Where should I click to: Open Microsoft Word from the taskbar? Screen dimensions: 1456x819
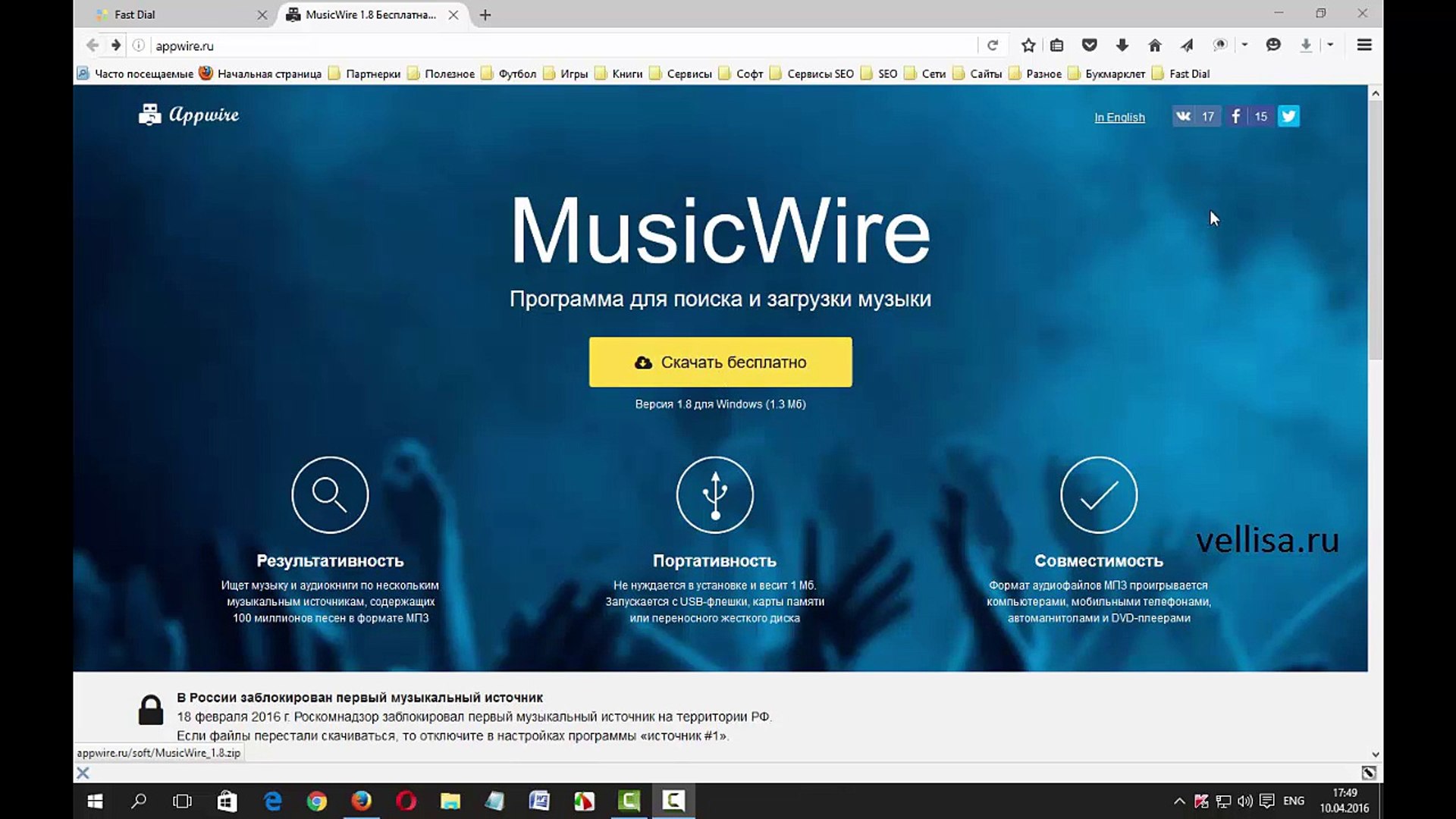click(539, 801)
